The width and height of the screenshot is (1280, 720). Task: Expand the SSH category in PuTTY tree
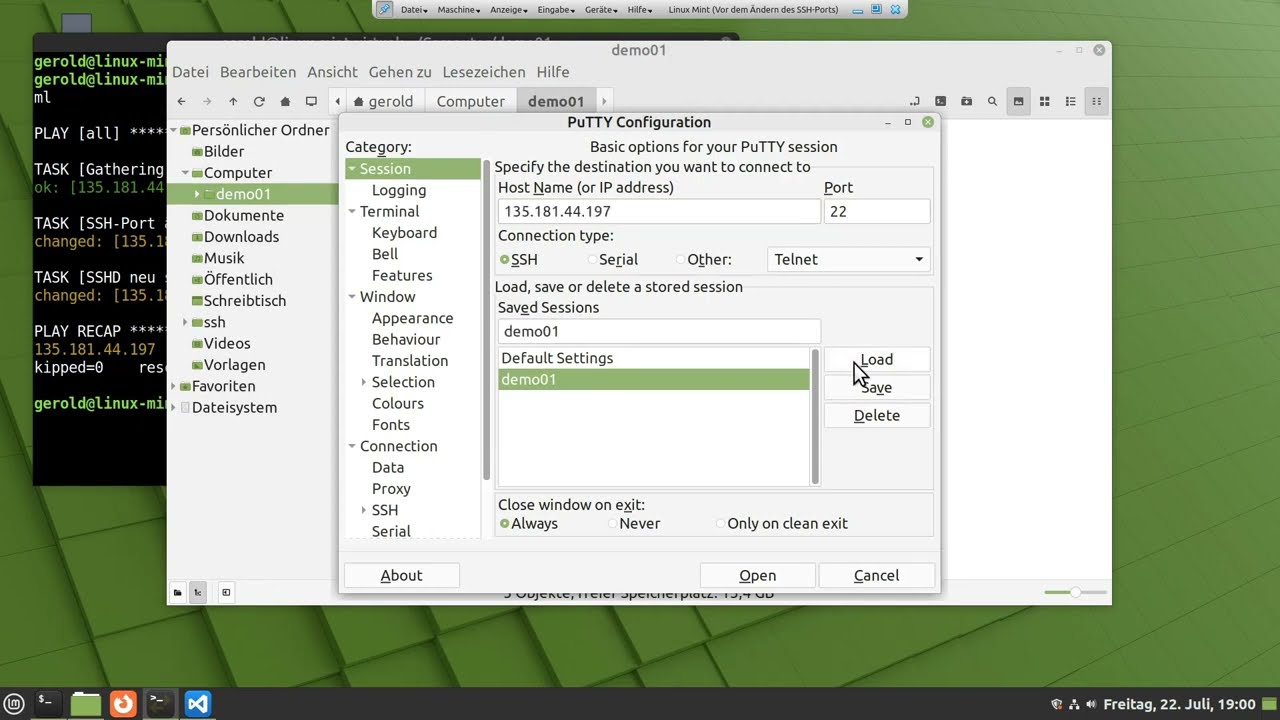[364, 510]
